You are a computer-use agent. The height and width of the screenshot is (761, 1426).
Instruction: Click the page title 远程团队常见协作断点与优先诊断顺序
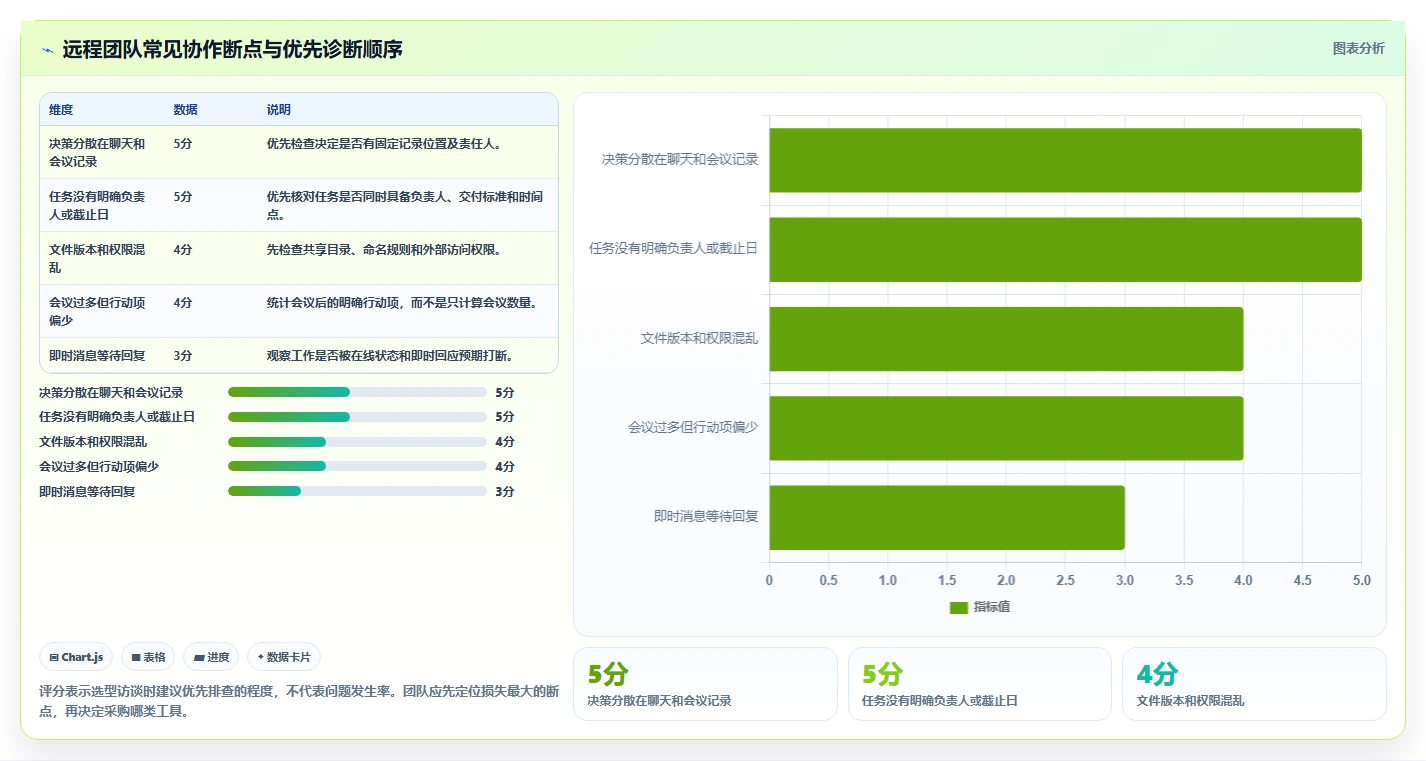232,49
